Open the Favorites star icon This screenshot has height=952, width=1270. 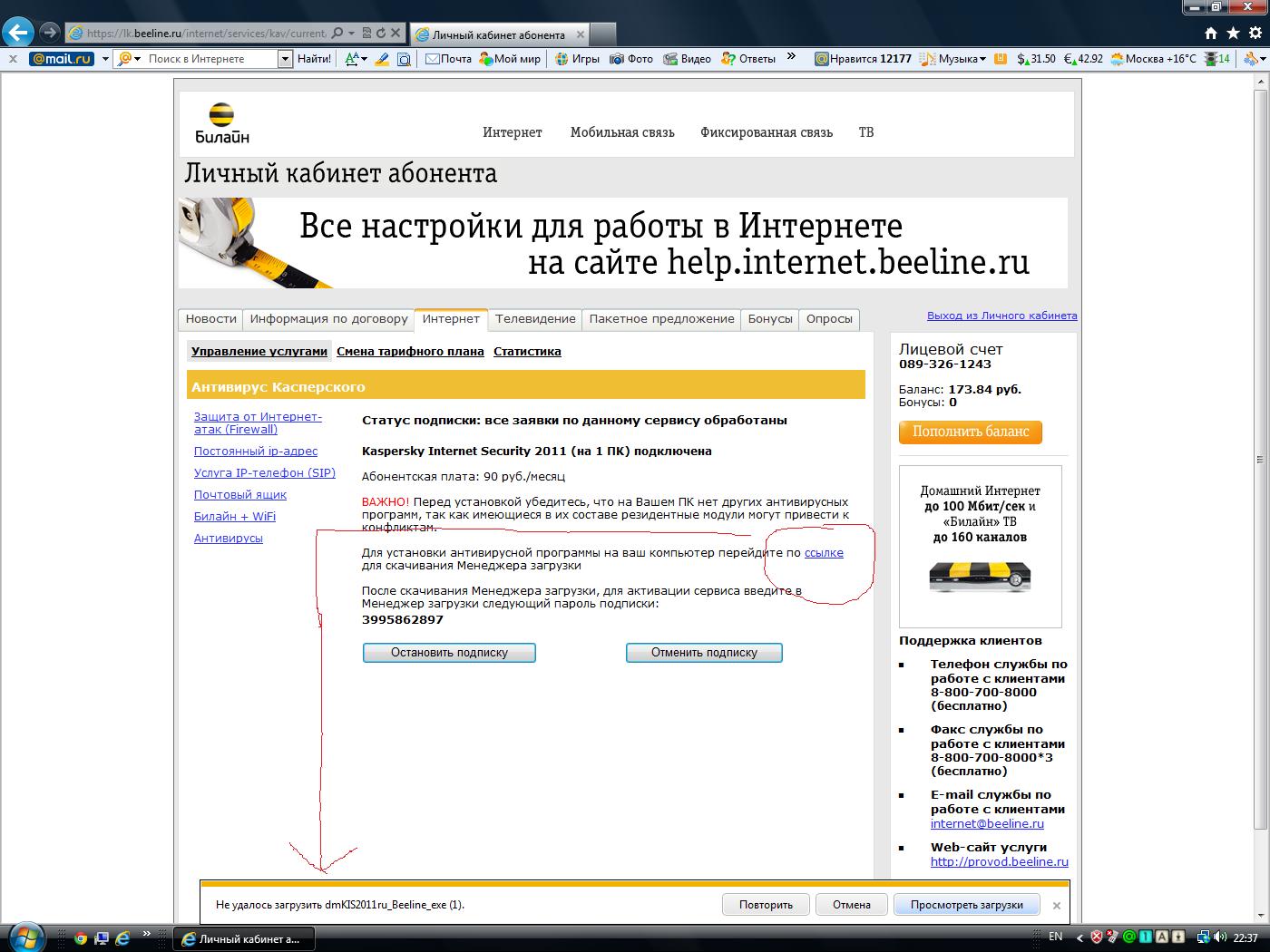[1233, 33]
